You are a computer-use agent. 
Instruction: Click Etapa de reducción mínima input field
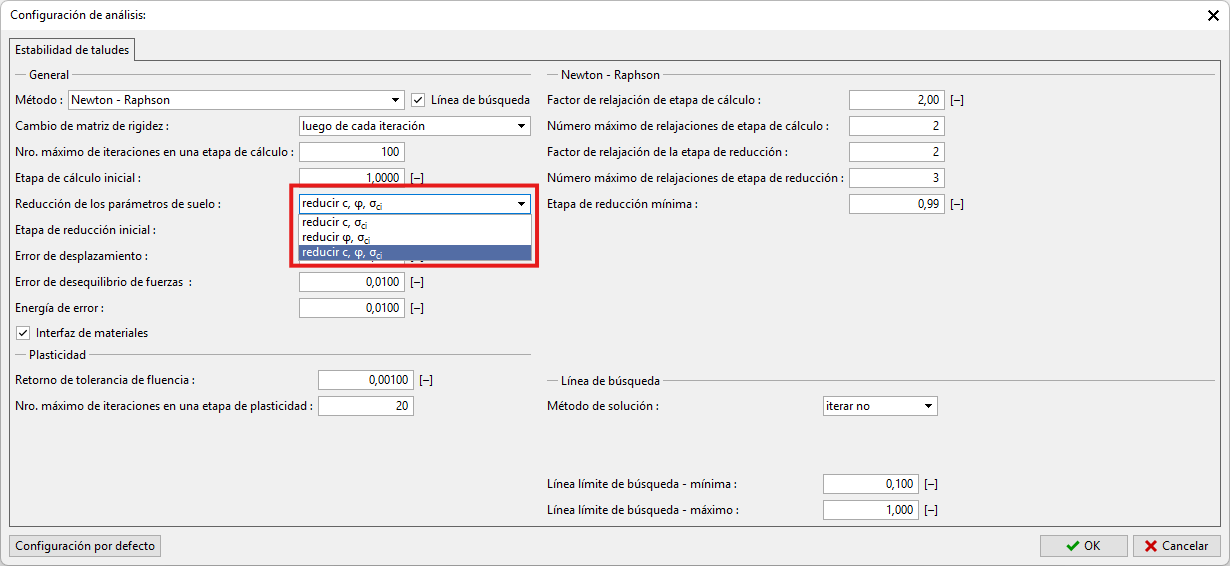pos(896,204)
